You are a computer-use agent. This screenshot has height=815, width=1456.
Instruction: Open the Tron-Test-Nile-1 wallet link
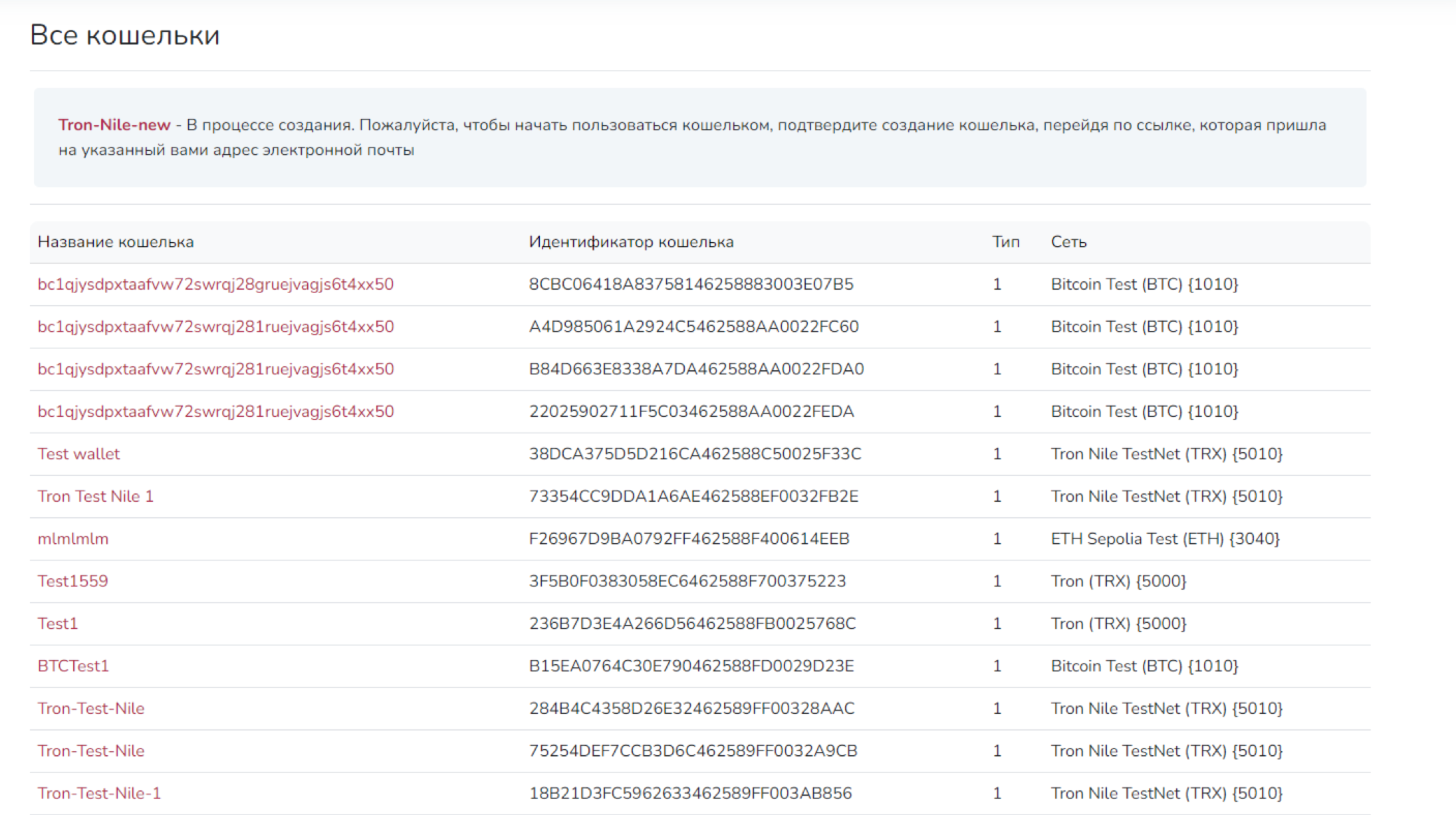(99, 793)
